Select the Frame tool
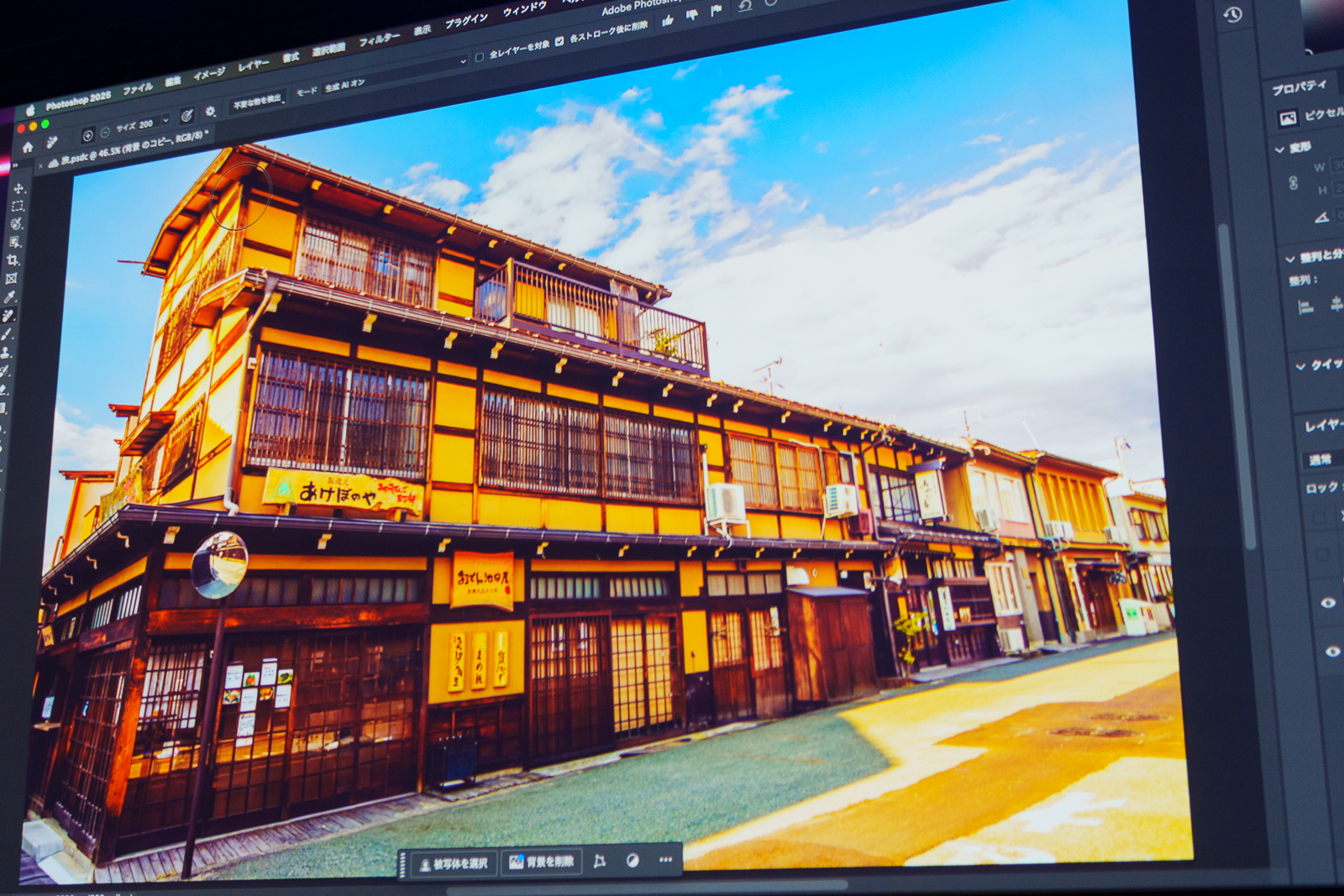This screenshot has height=896, width=1344. click(x=12, y=279)
